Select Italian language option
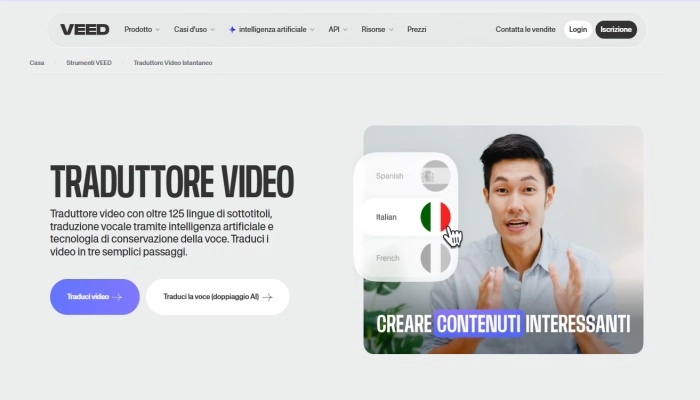 tap(407, 217)
